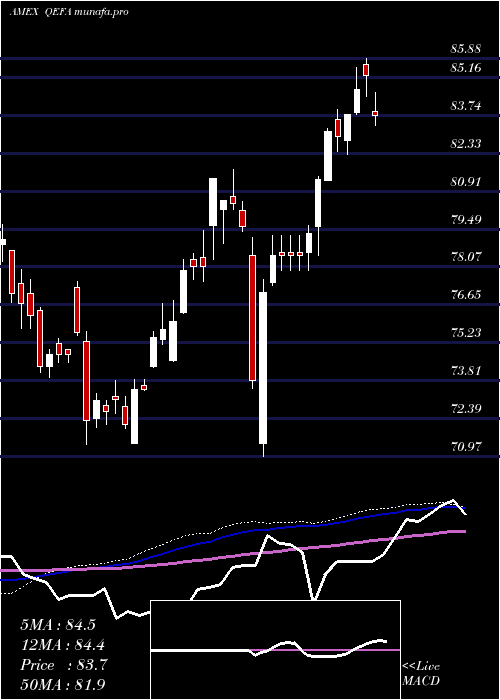Click the last small red candle near 83.74
Viewport: 500px width, 700px height.
click(x=375, y=113)
